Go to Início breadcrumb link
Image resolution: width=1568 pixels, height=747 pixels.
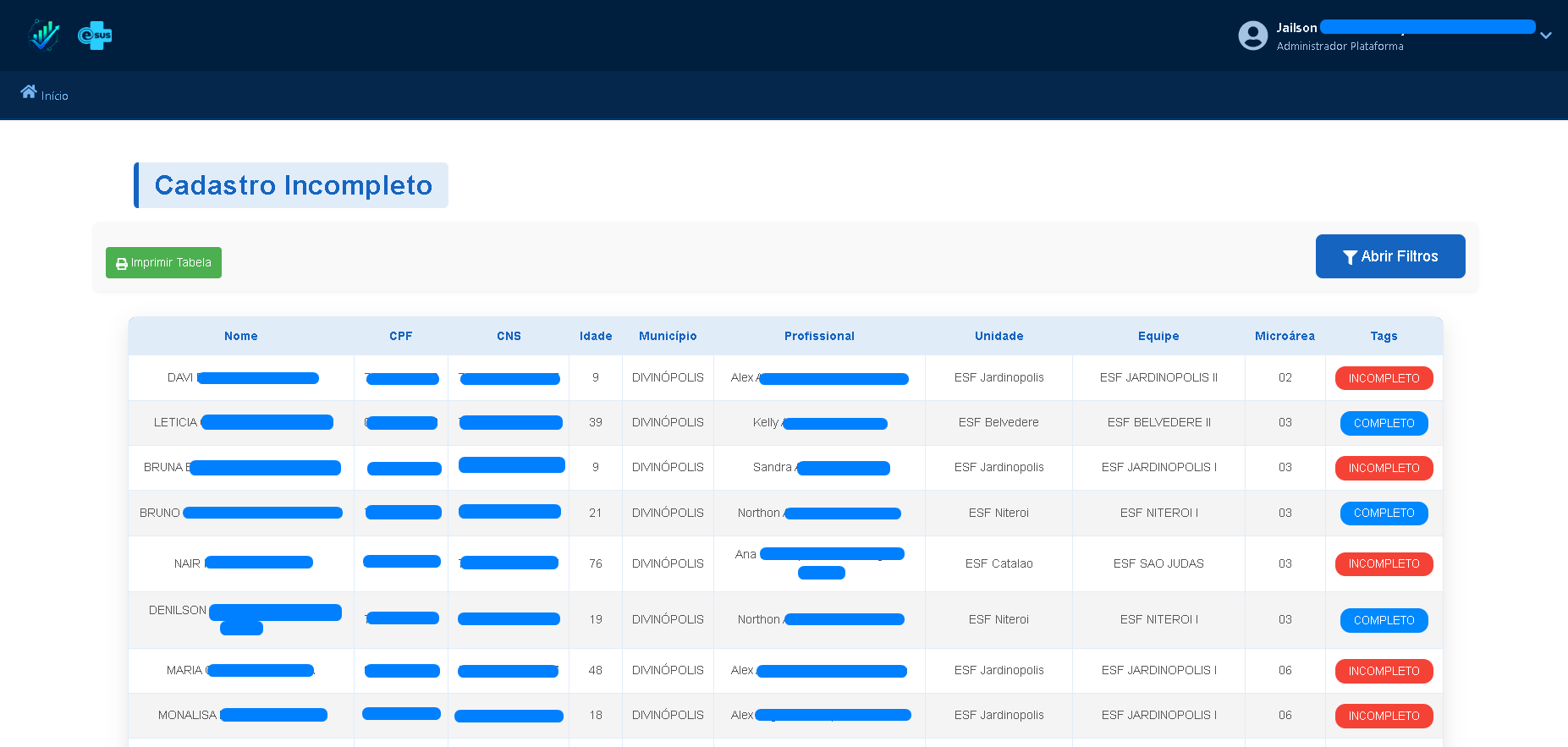point(54,96)
